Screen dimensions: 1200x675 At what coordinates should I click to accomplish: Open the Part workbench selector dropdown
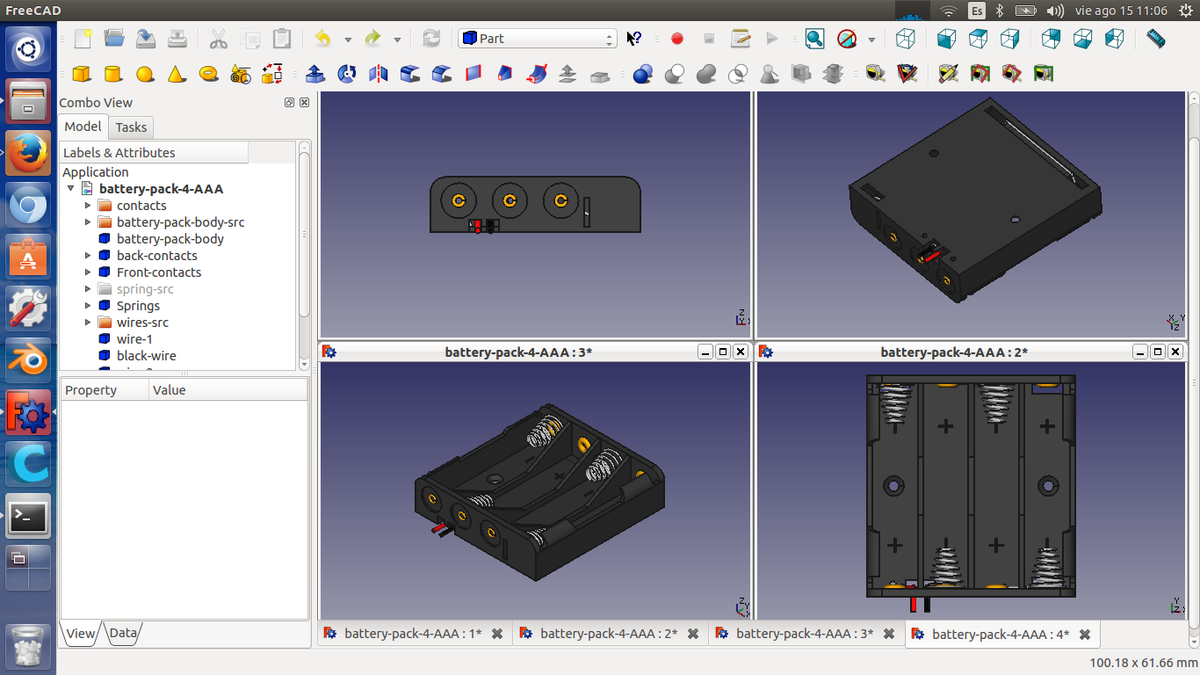click(537, 39)
